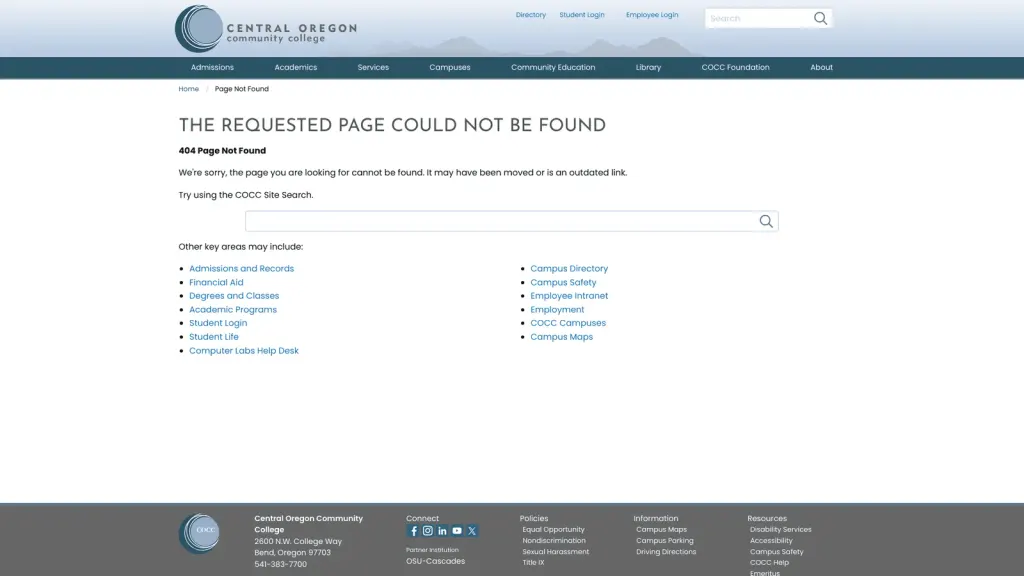Open the Community Education menu

(x=553, y=67)
